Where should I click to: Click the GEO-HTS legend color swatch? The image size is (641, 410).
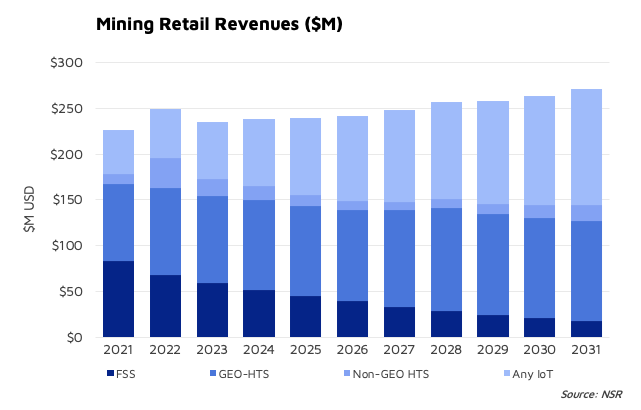tap(213, 373)
